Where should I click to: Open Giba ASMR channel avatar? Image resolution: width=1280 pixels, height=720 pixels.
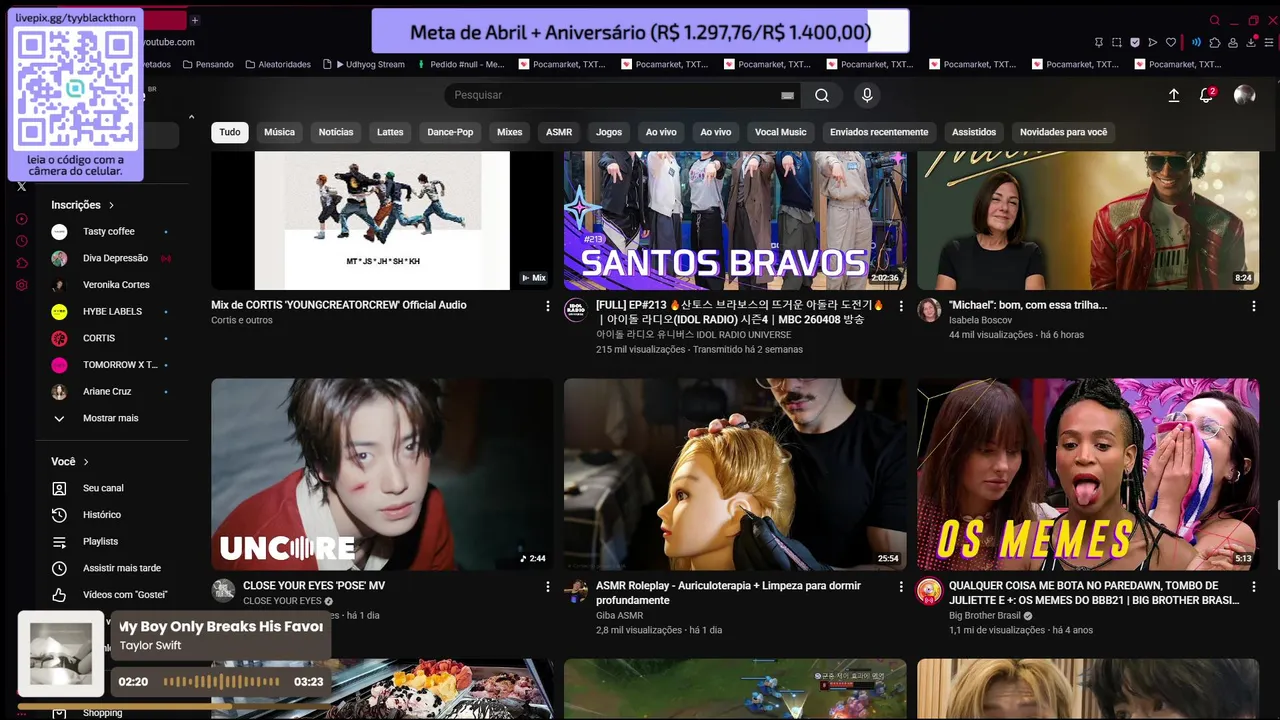(x=575, y=590)
